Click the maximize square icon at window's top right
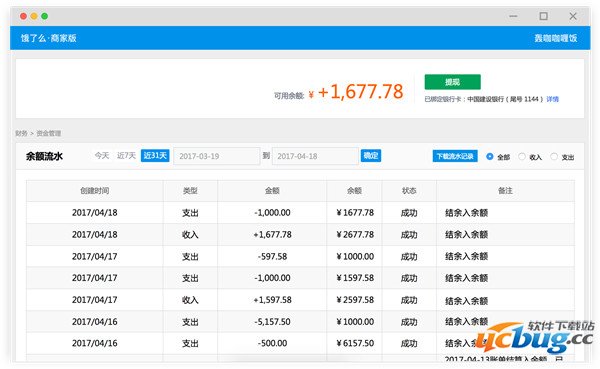Viewport: 600px width, 369px height. [x=543, y=16]
